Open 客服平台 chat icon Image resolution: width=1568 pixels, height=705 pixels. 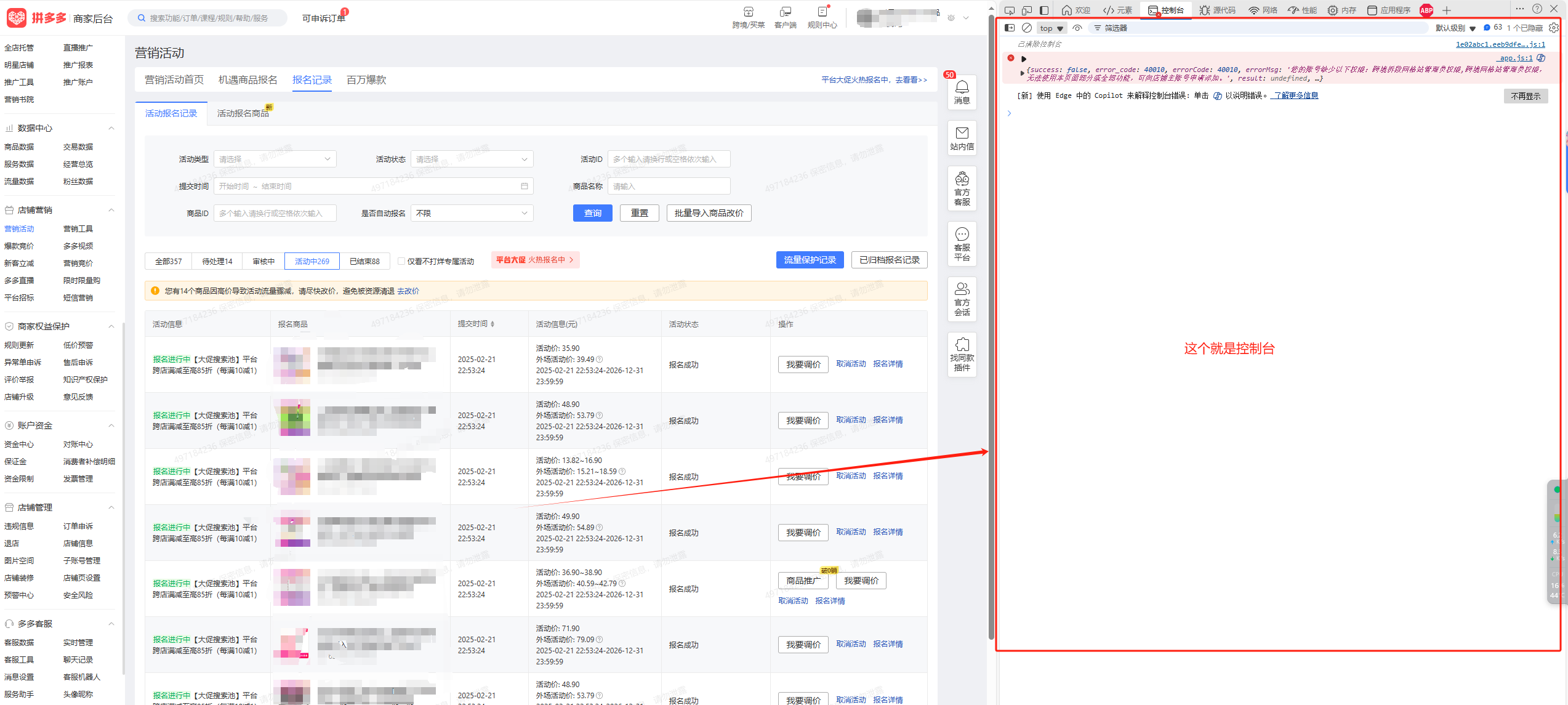962,244
